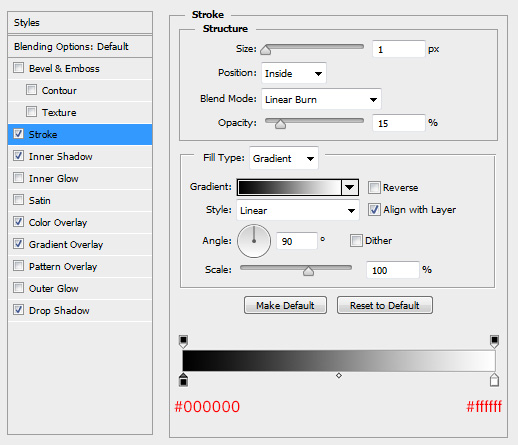Open the Drop Shadow settings
Screen dimensions: 518x445
59,310
